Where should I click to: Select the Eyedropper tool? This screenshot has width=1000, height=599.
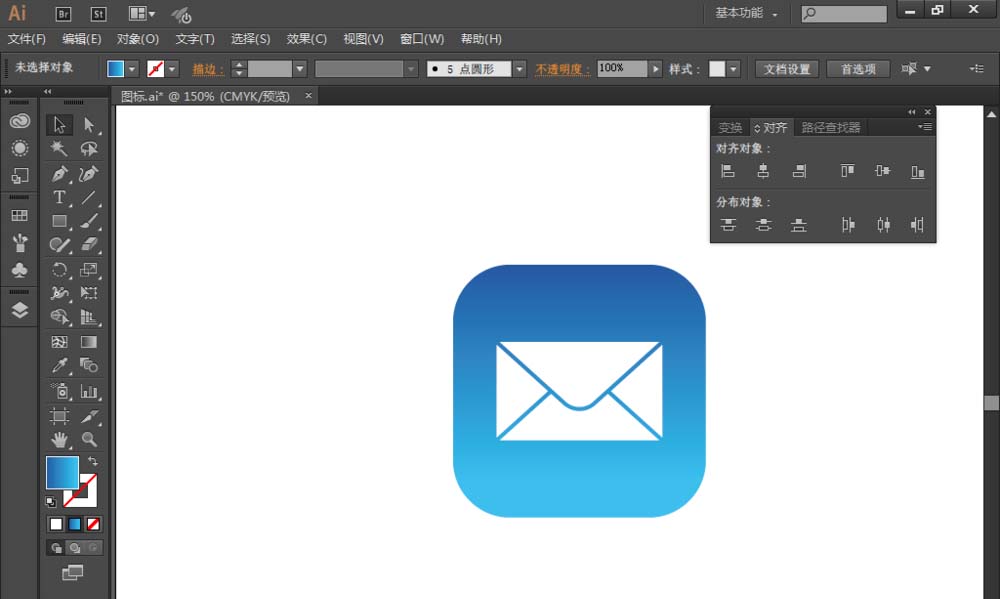coord(59,366)
